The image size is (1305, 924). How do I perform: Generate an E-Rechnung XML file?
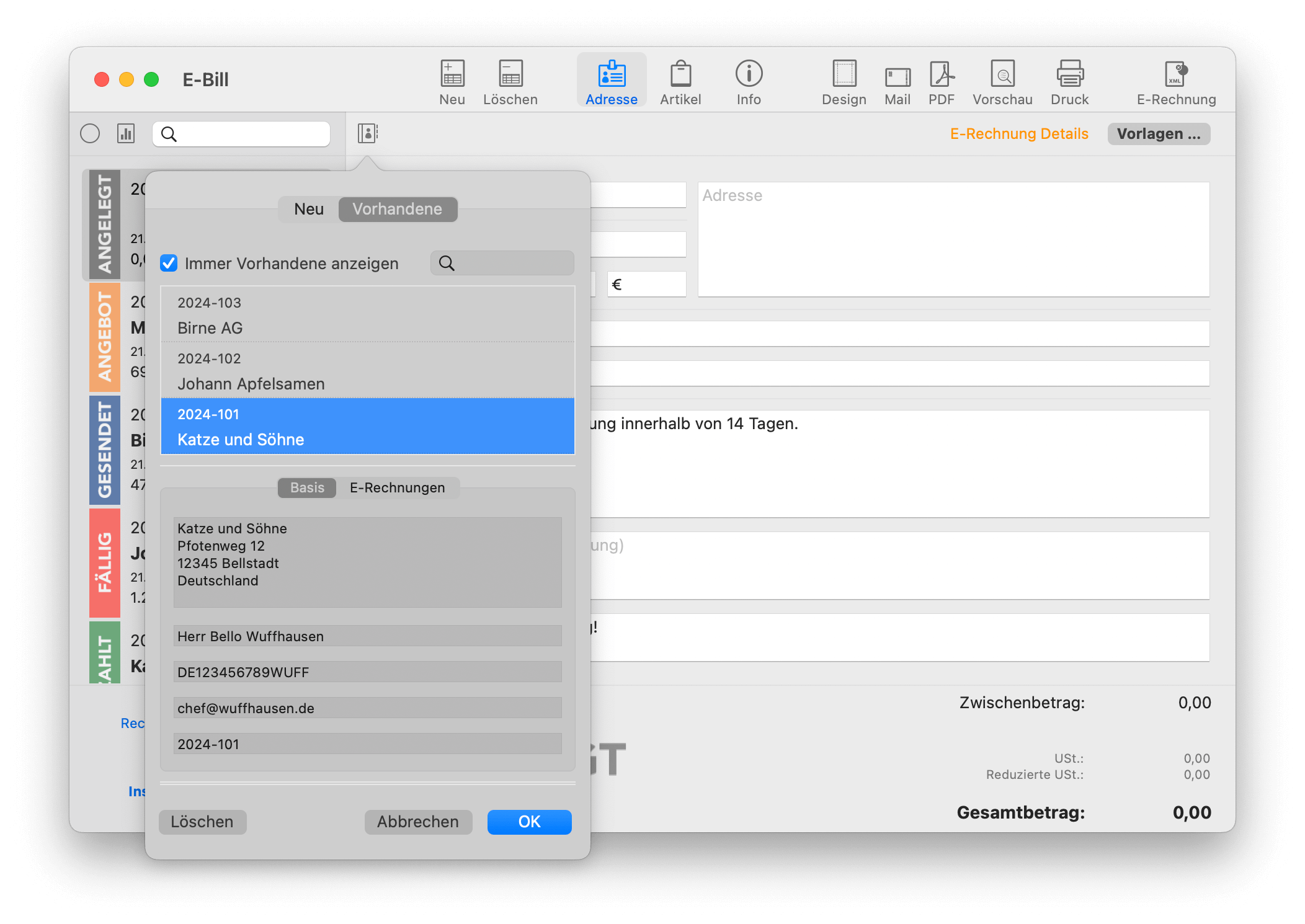(1175, 79)
